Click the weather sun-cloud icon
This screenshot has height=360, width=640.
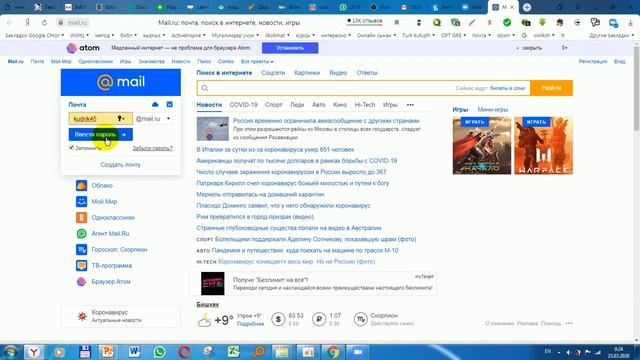coord(204,320)
